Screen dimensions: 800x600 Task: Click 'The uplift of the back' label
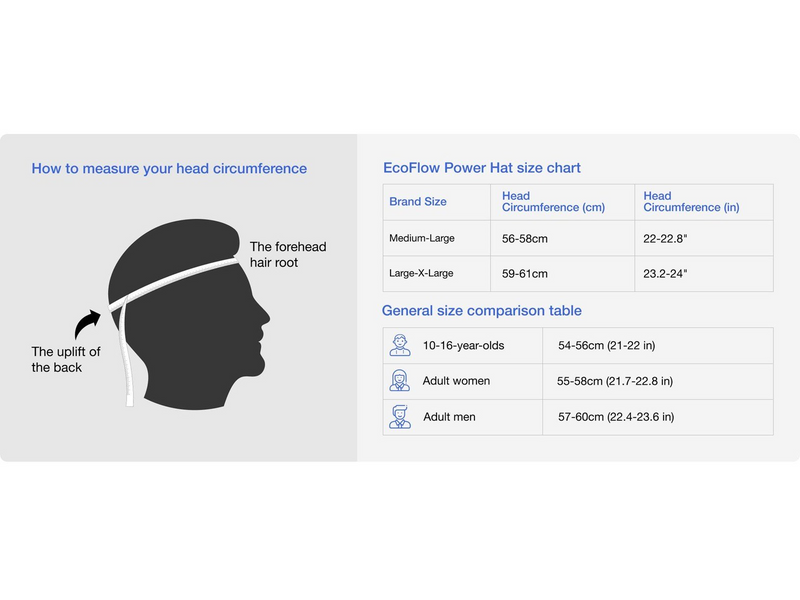[66, 360]
